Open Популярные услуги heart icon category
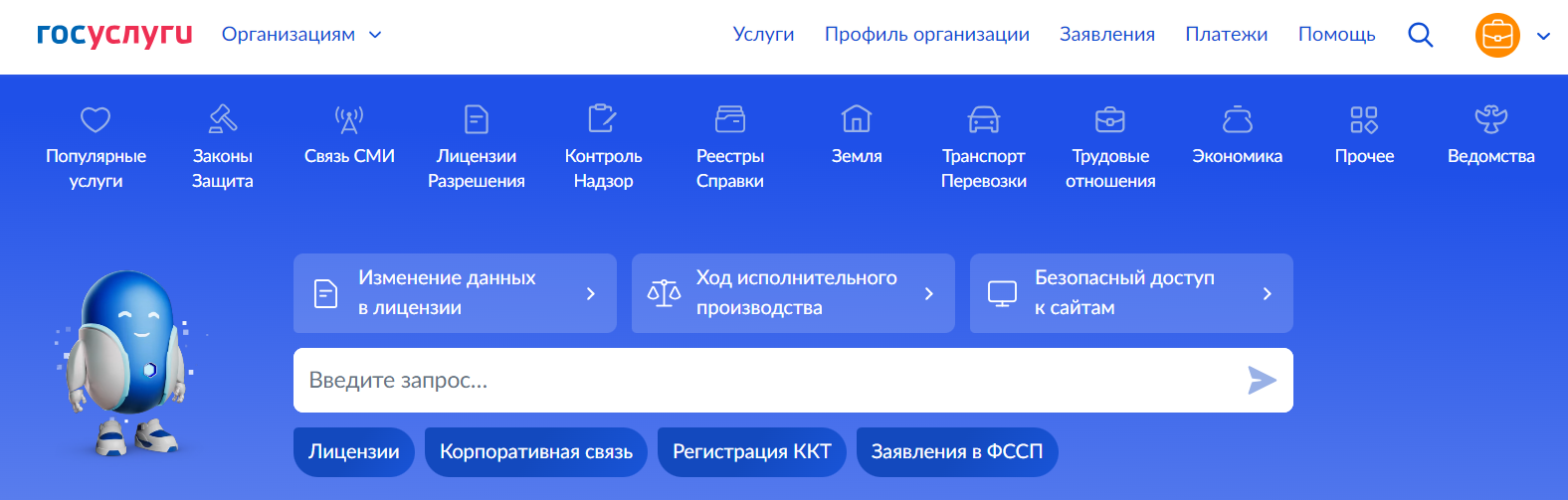The height and width of the screenshot is (500, 1568). pyautogui.click(x=96, y=120)
